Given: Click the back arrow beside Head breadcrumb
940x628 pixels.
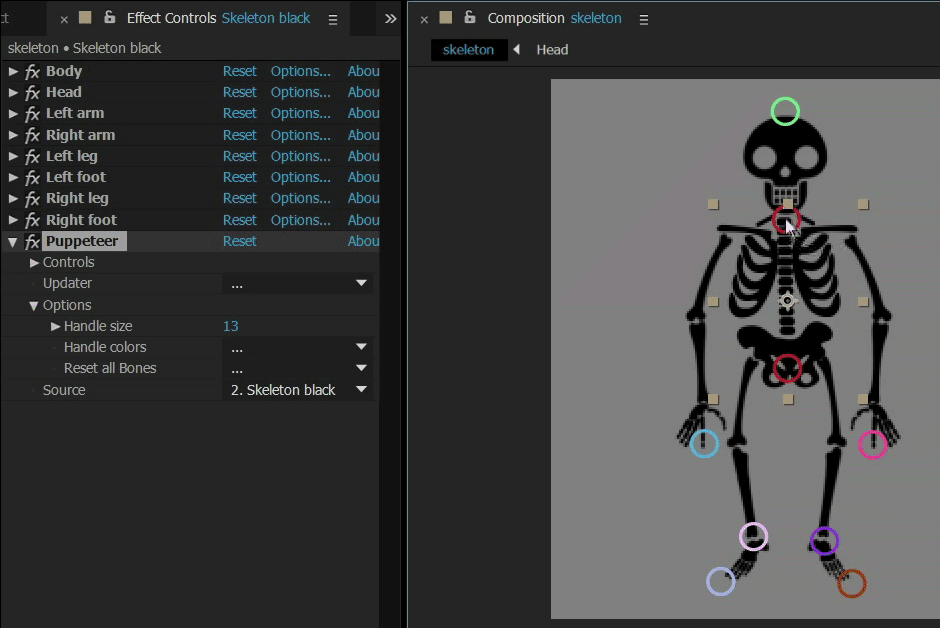Looking at the screenshot, I should pyautogui.click(x=516, y=49).
